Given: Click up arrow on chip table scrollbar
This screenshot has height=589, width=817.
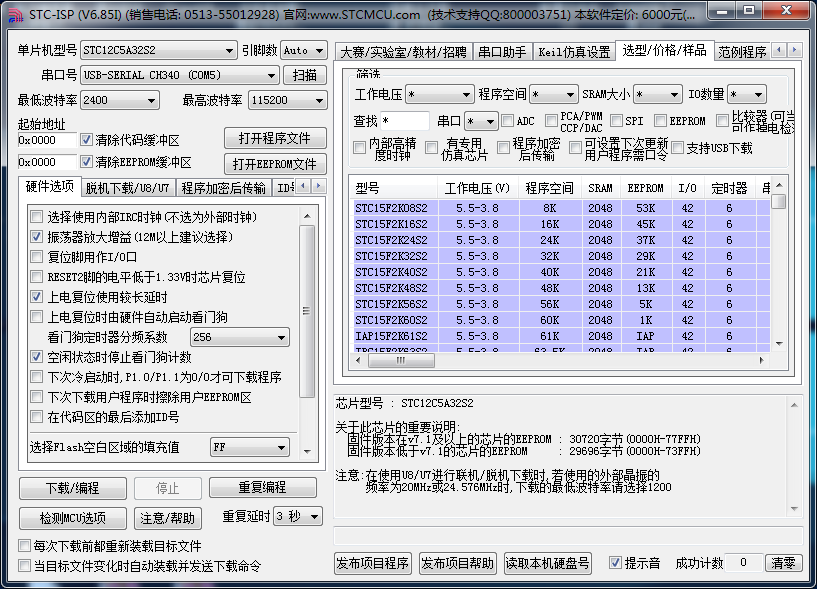Looking at the screenshot, I should point(778,184).
